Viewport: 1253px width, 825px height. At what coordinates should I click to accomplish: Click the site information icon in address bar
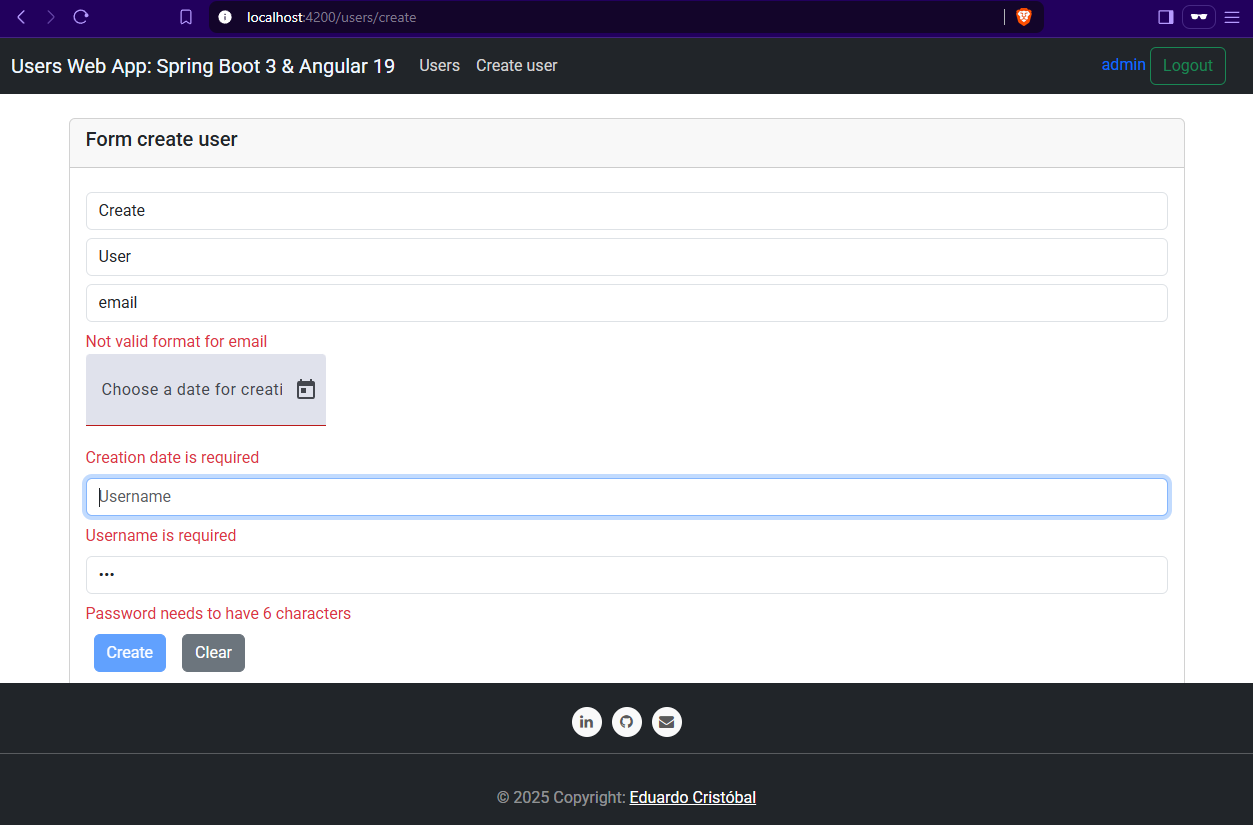[225, 17]
